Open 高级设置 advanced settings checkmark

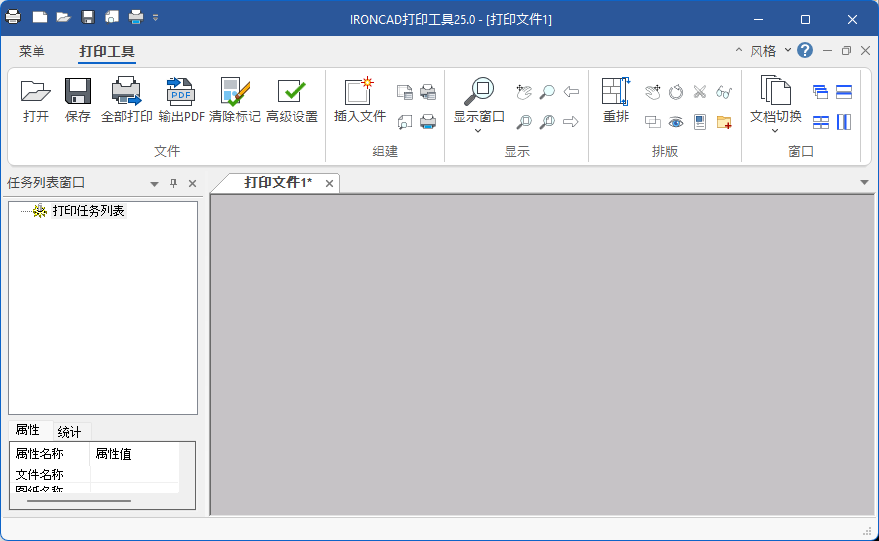(292, 93)
